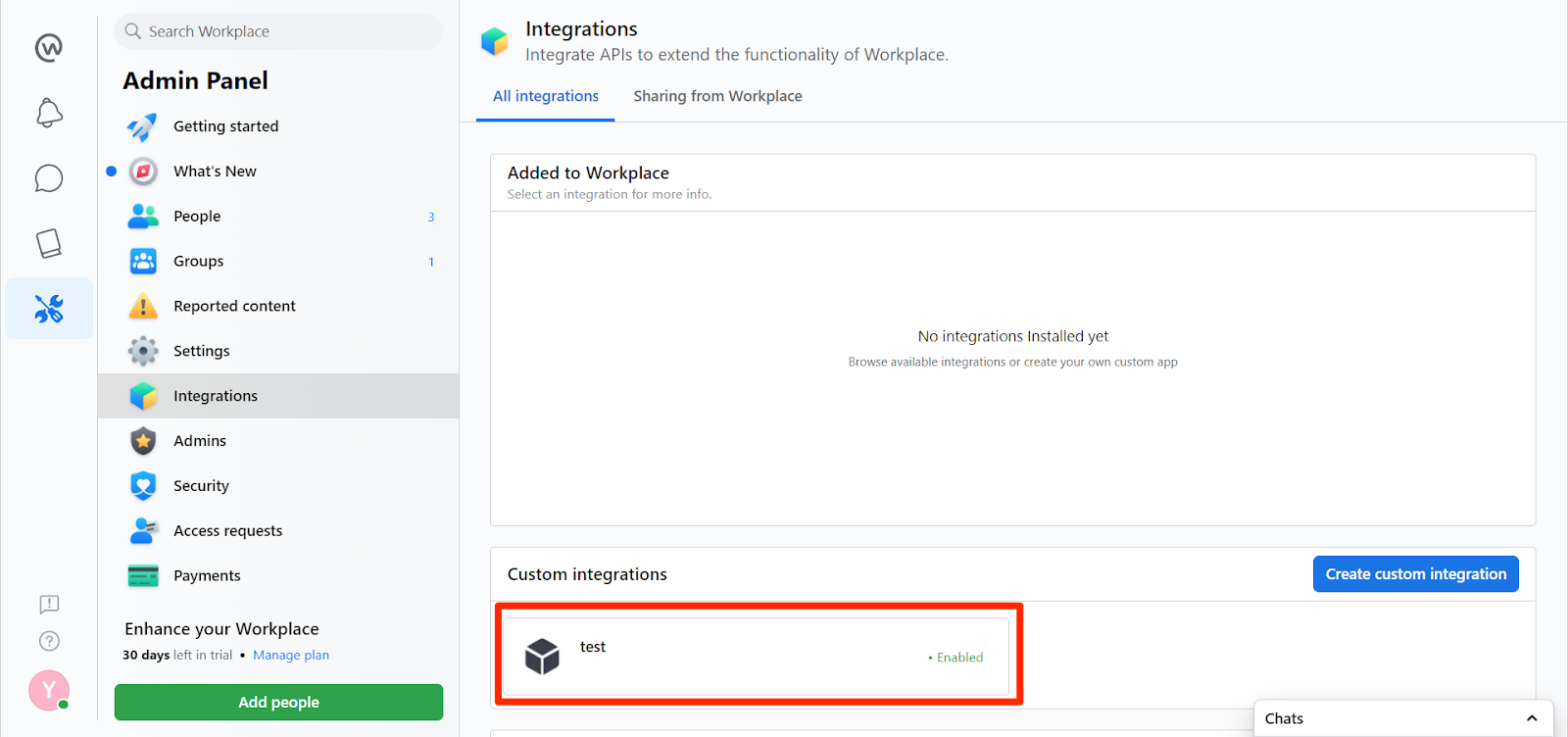Expand the Chats panel chevron
This screenshot has width=1568, height=737.
click(x=1532, y=718)
